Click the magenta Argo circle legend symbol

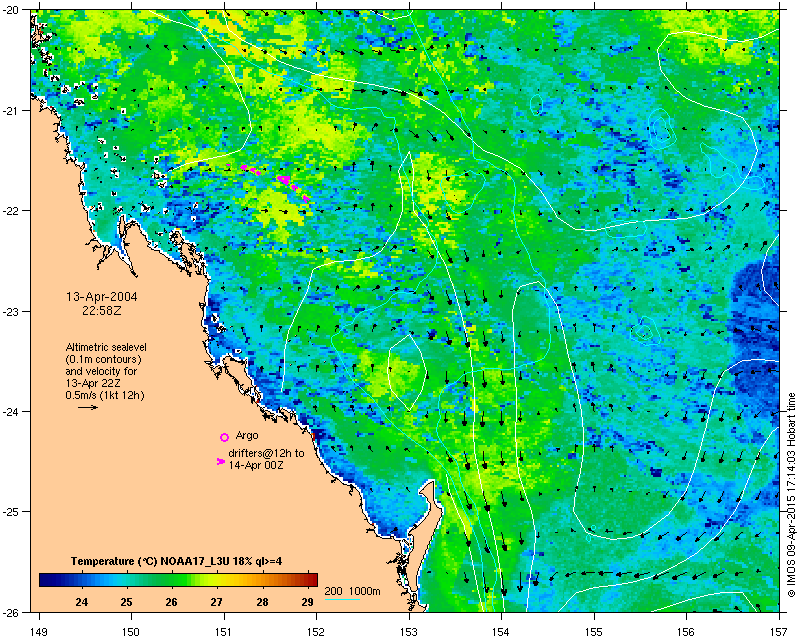click(x=224, y=437)
